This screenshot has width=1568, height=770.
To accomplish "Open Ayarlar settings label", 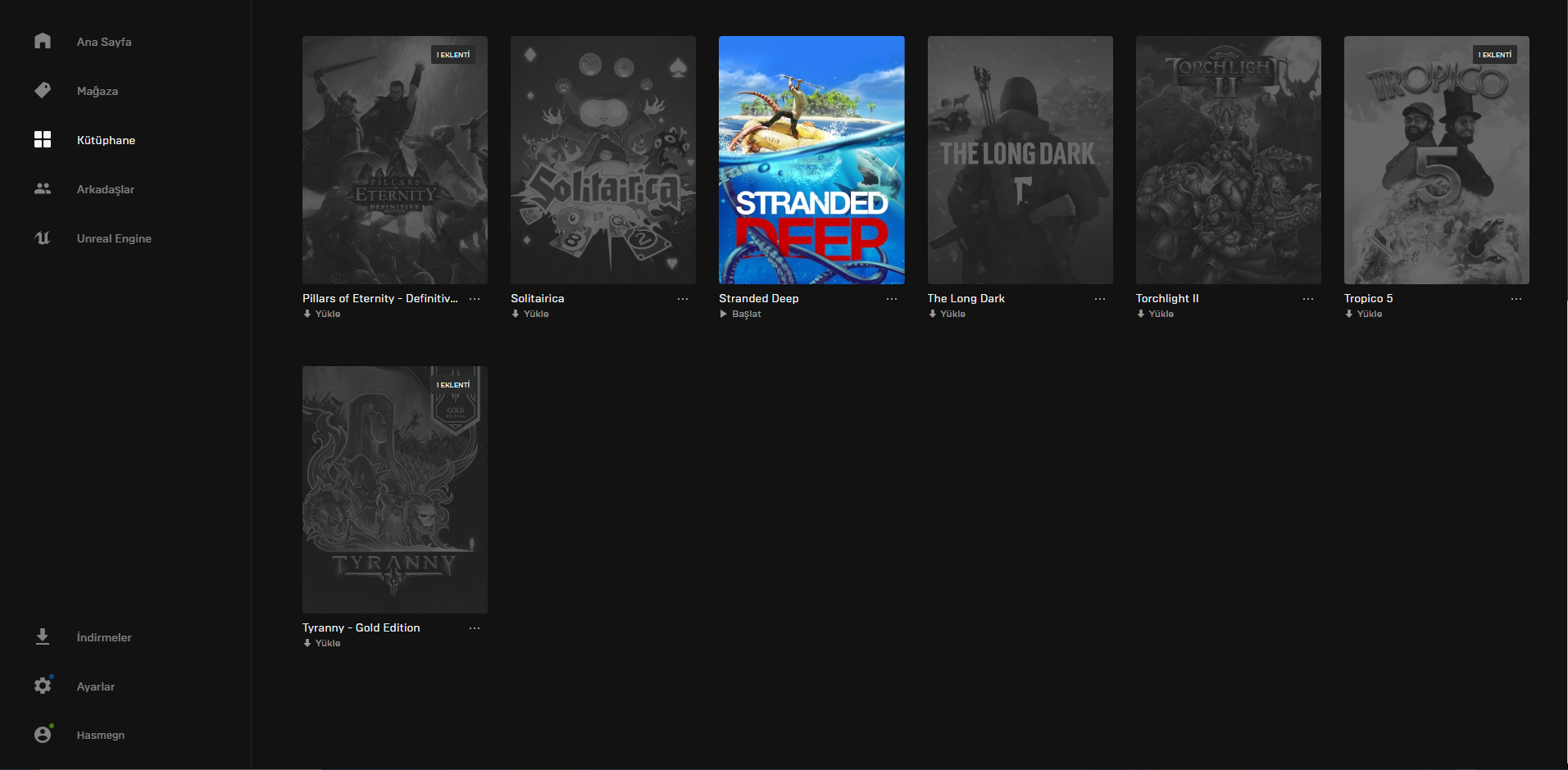I will coord(96,686).
